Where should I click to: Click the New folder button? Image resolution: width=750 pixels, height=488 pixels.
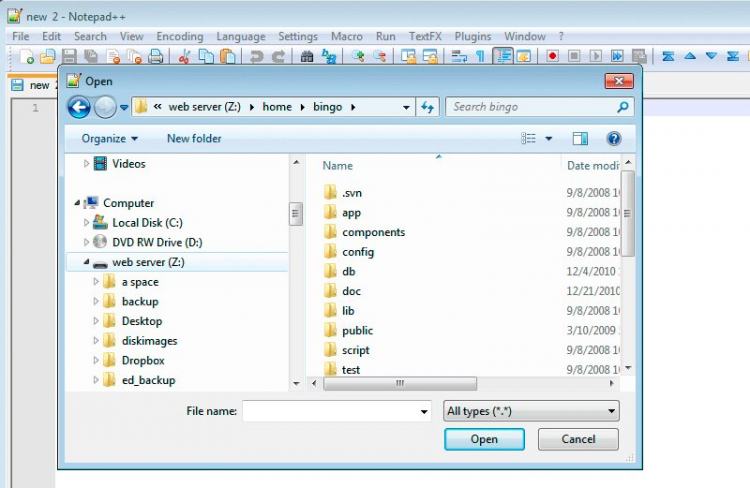(194, 139)
